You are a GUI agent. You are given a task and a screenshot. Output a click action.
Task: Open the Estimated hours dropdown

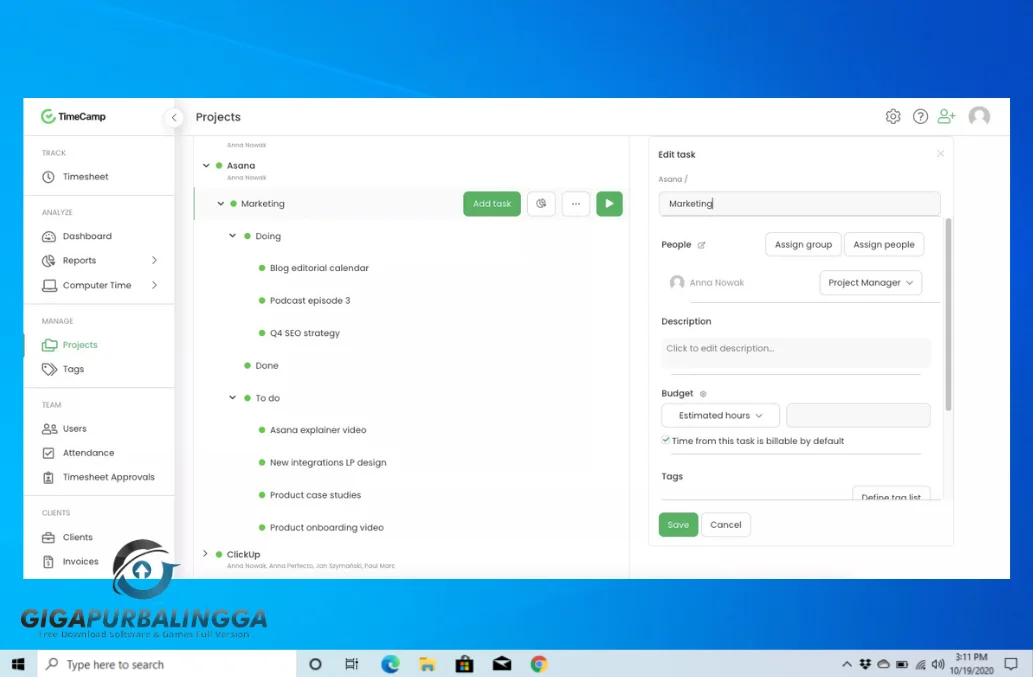click(720, 415)
